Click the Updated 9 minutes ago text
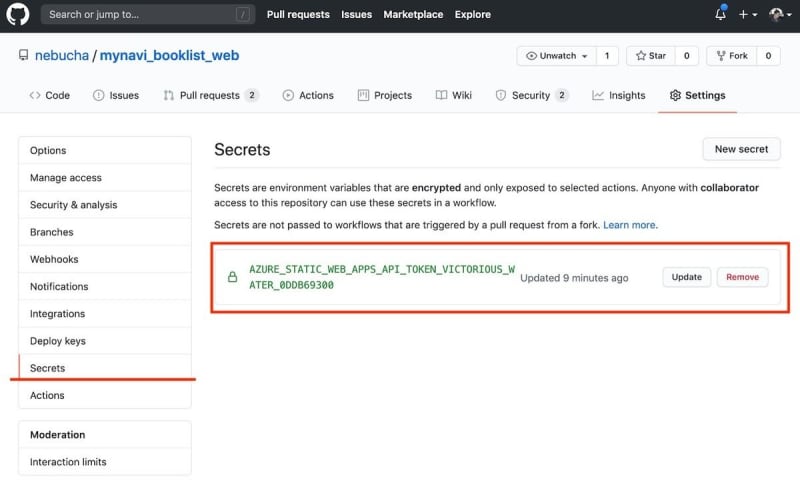The height and width of the screenshot is (487, 800). click(x=574, y=278)
